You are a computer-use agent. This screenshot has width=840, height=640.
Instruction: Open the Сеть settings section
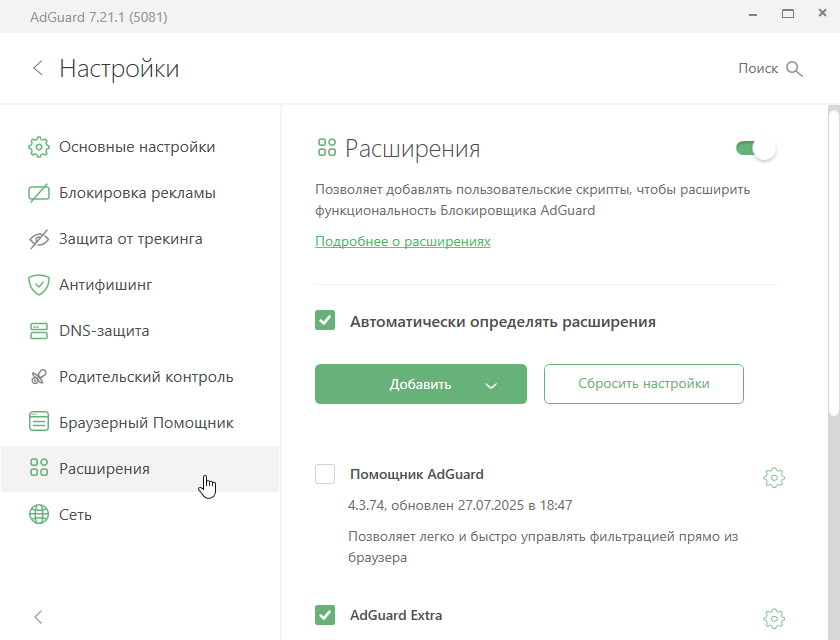(140, 515)
